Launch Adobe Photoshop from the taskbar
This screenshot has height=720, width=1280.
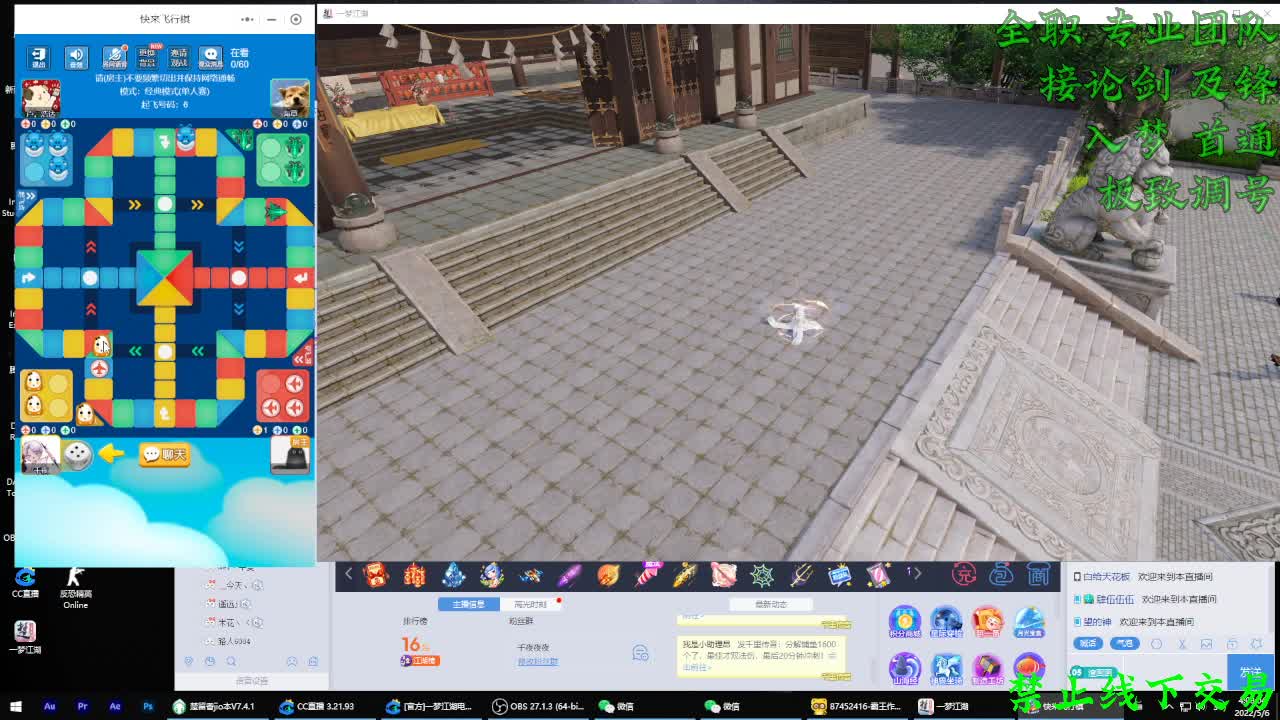pos(148,706)
